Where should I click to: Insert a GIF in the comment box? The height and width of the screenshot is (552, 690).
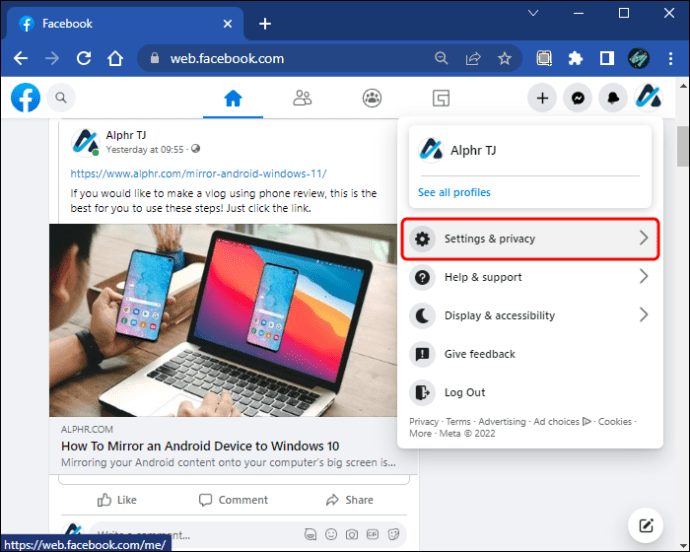(x=372, y=534)
